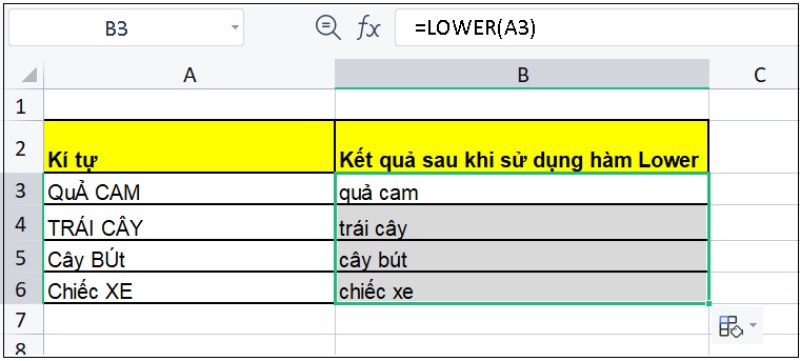Click the fill handle at selection corner
This screenshot has width=800, height=361.
click(709, 304)
